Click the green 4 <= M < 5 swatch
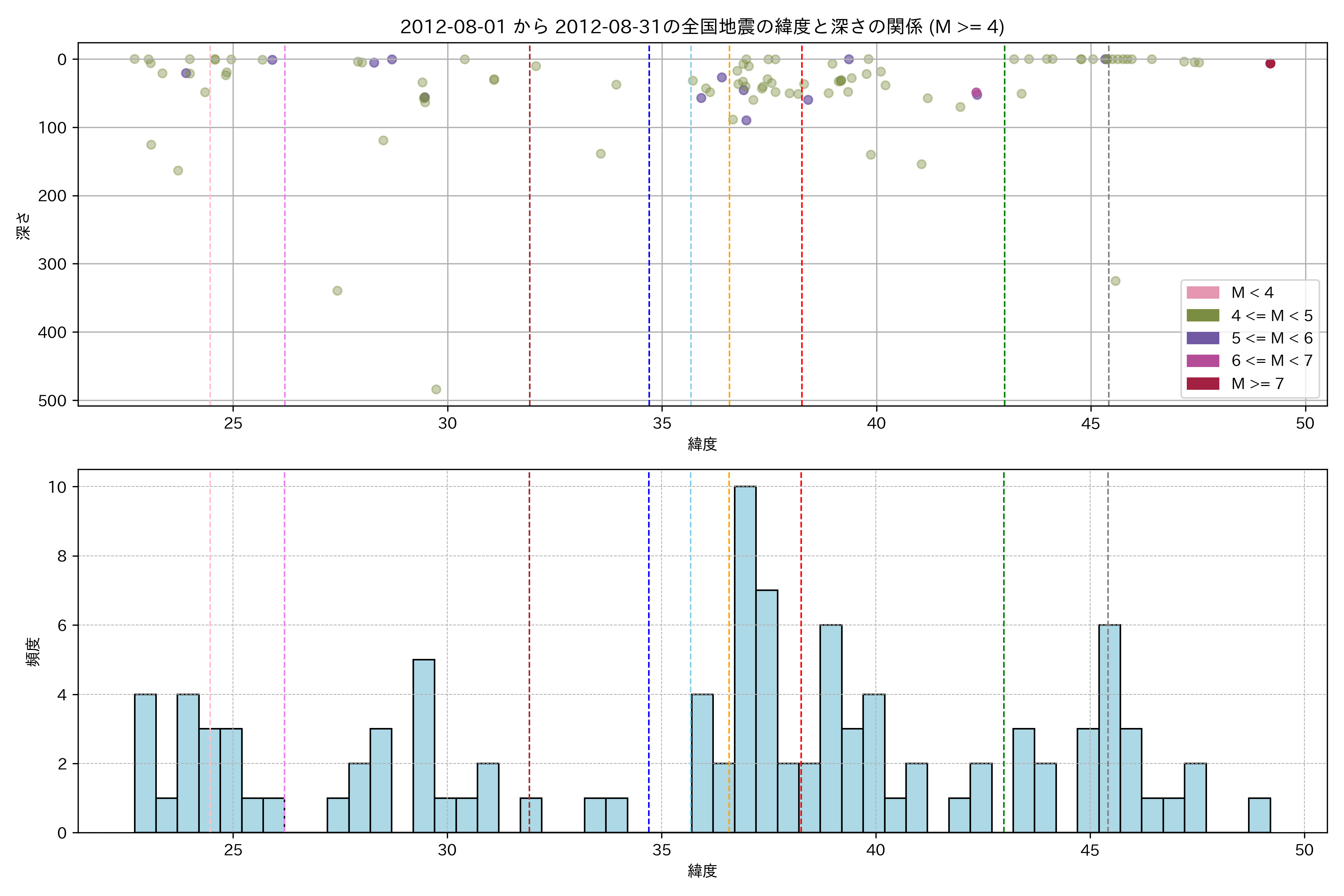This screenshot has height=896, width=1344. point(1203,315)
